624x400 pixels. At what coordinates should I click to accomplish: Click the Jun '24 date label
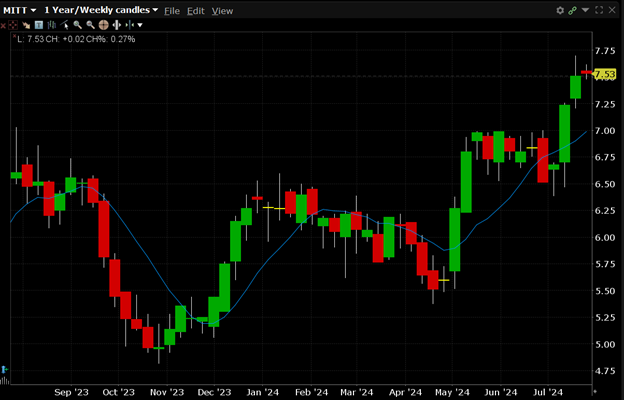(x=501, y=392)
